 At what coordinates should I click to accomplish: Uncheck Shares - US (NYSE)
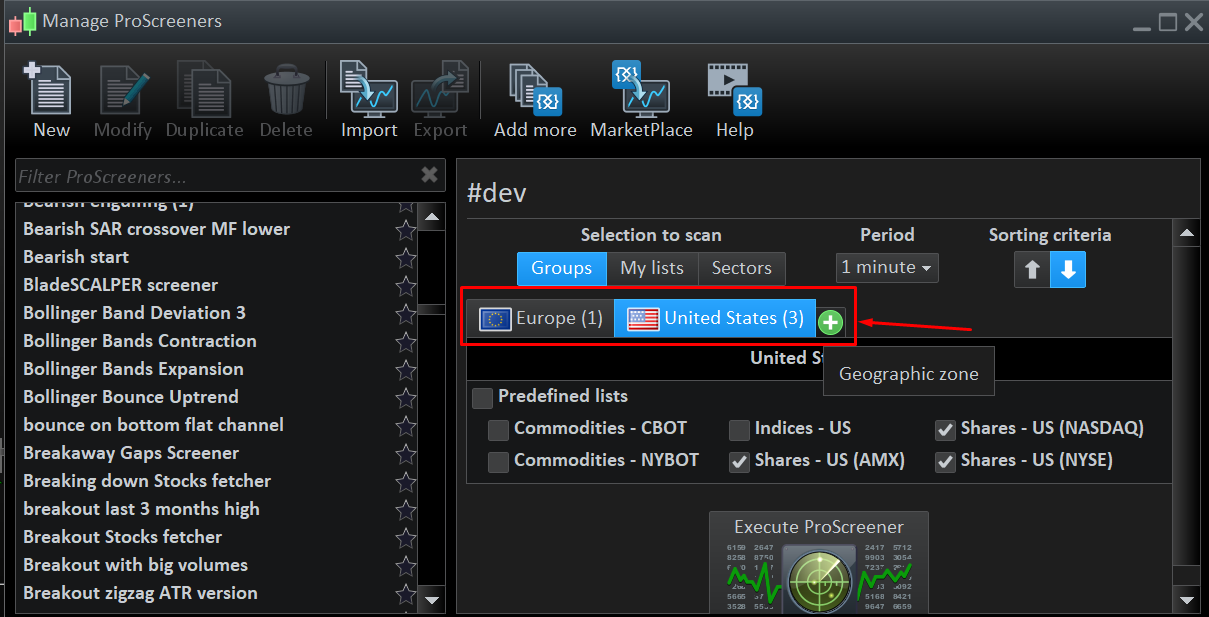coord(945,462)
